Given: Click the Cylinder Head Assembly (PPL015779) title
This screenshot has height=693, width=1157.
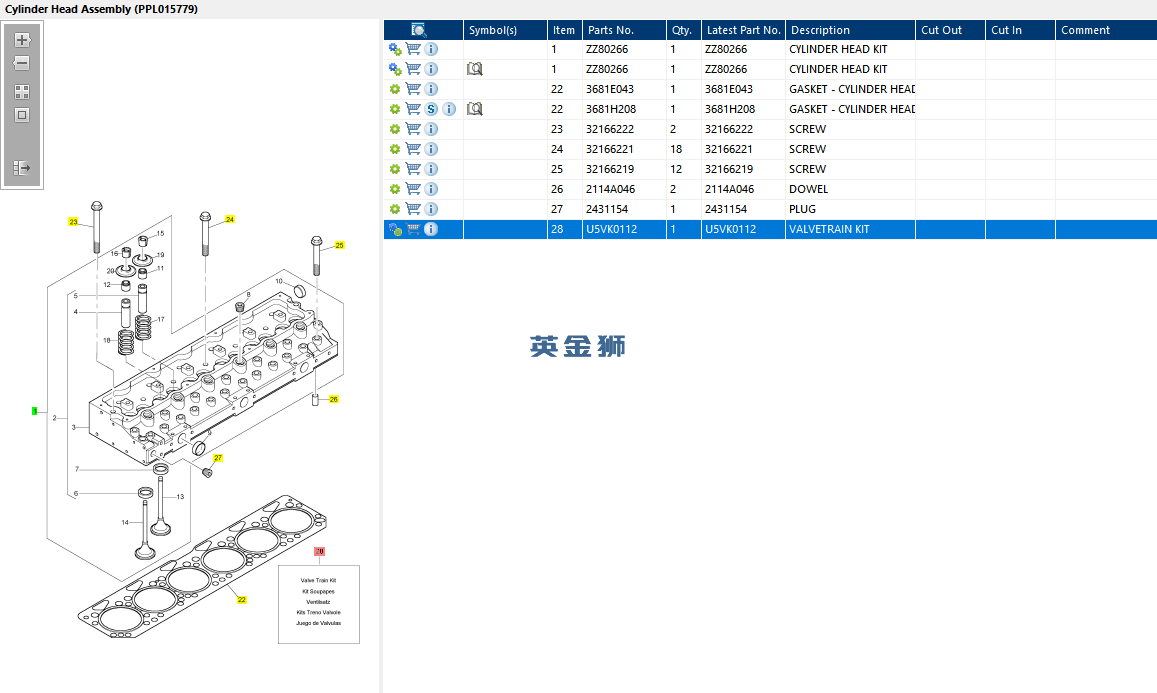Looking at the screenshot, I should [x=101, y=9].
